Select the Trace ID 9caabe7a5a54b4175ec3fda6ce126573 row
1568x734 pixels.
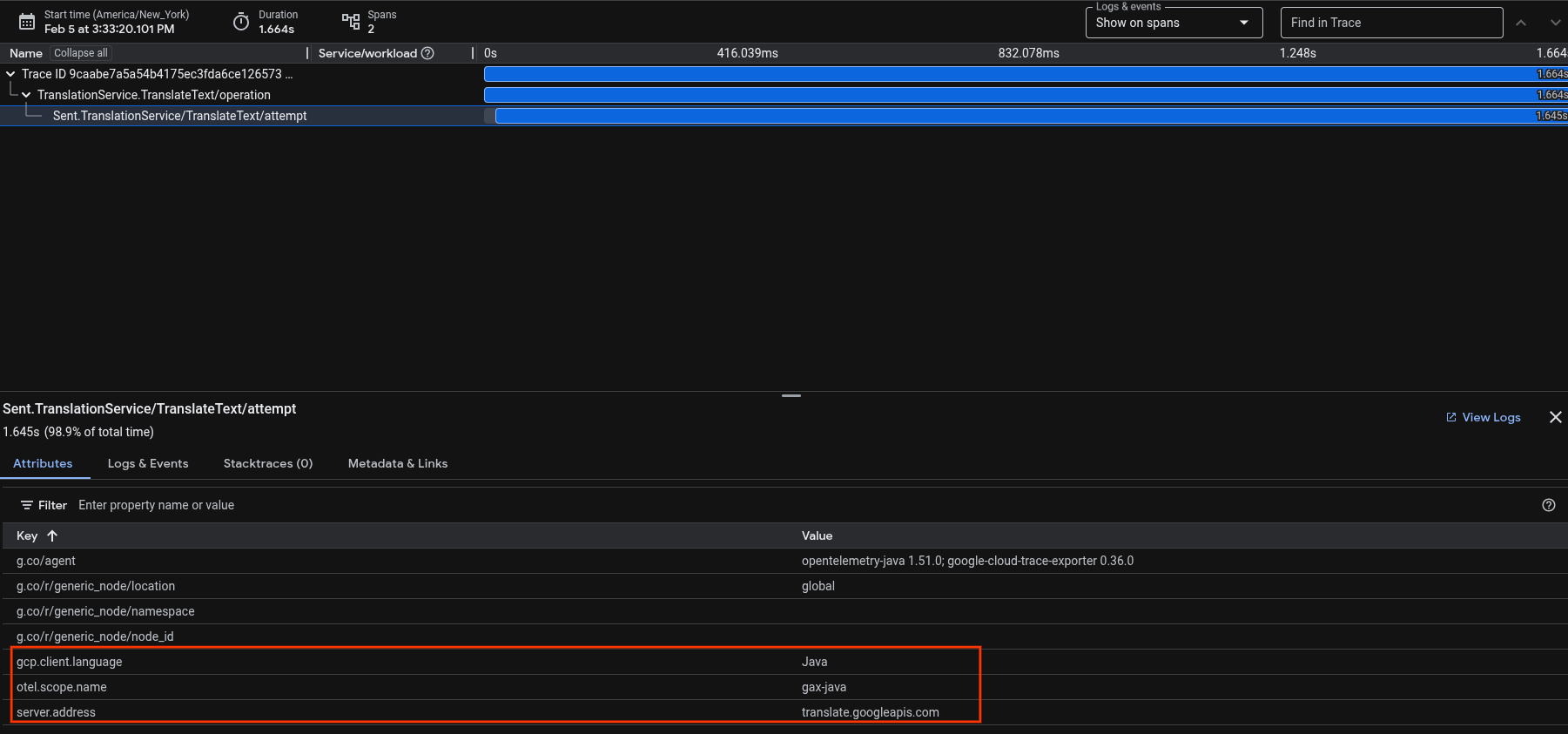coord(157,74)
